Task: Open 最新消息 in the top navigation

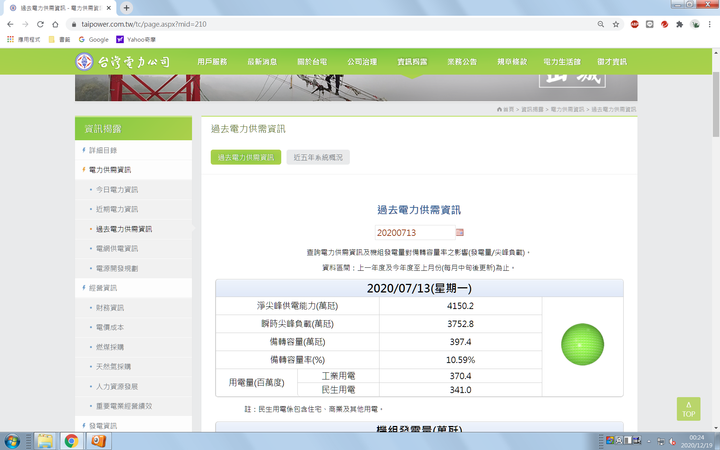Action: pyautogui.click(x=262, y=62)
